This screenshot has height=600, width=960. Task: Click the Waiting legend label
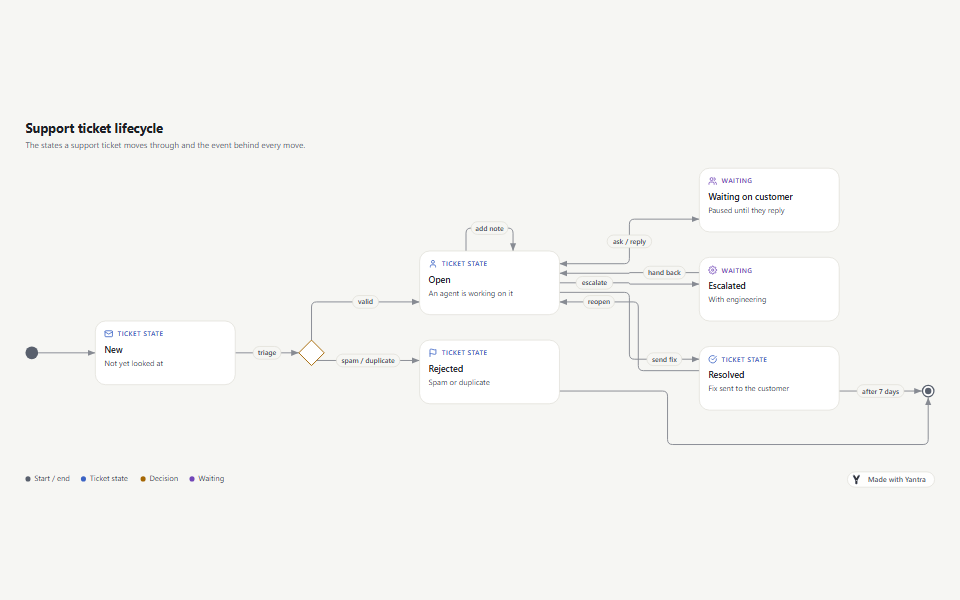pyautogui.click(x=211, y=479)
